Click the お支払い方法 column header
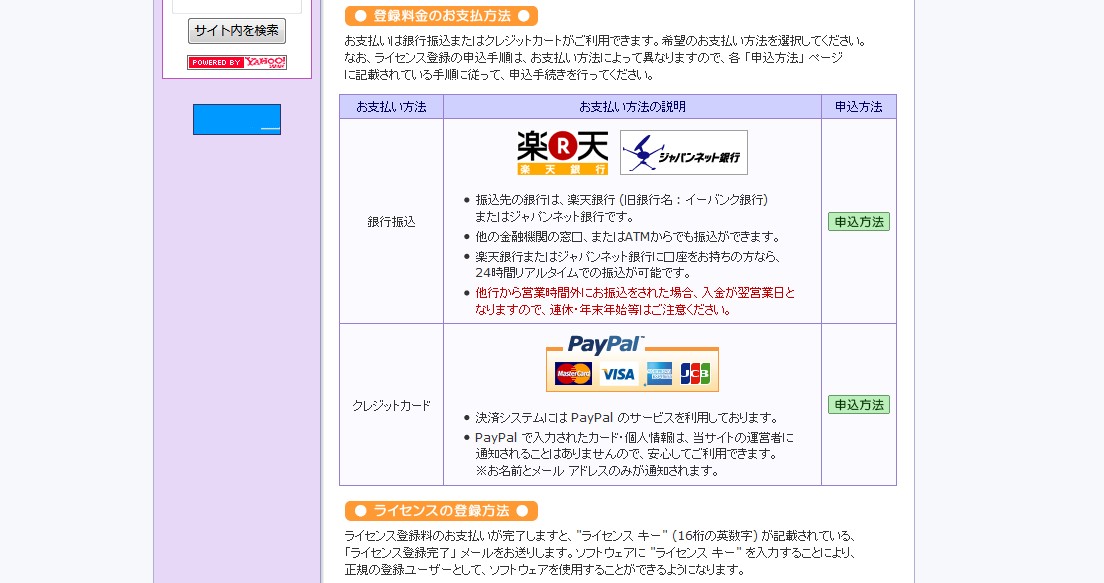Viewport: 1104px width, 583px height. coord(391,107)
